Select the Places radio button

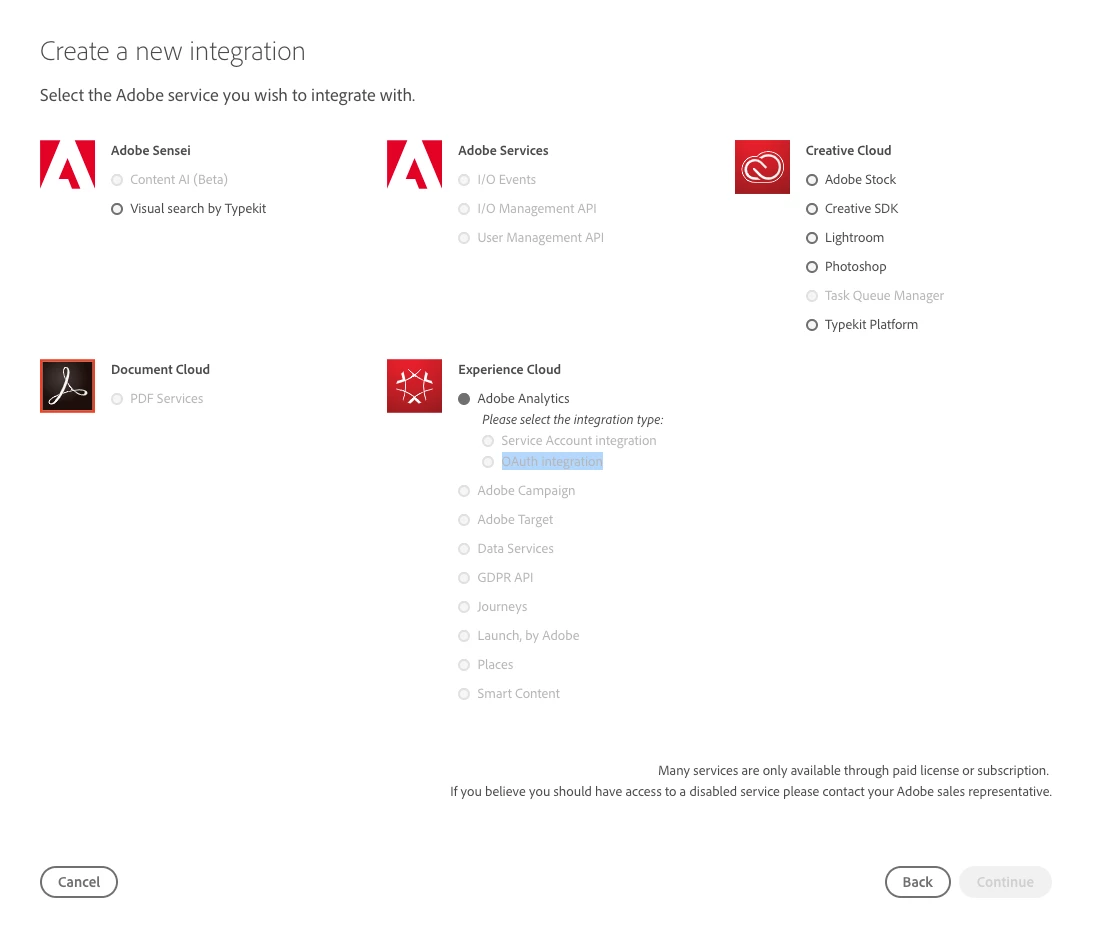coord(464,665)
